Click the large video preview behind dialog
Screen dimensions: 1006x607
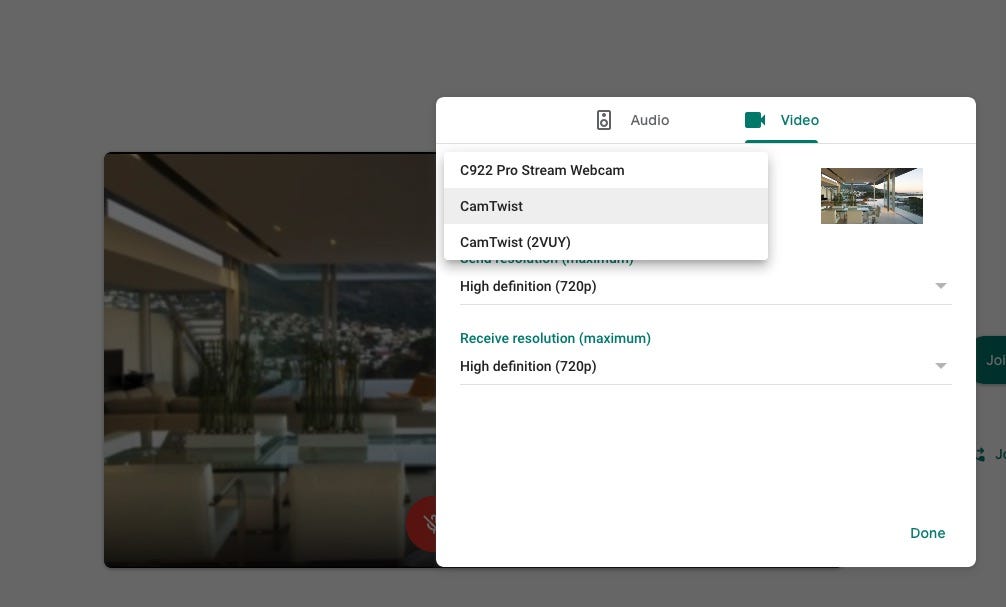click(269, 360)
